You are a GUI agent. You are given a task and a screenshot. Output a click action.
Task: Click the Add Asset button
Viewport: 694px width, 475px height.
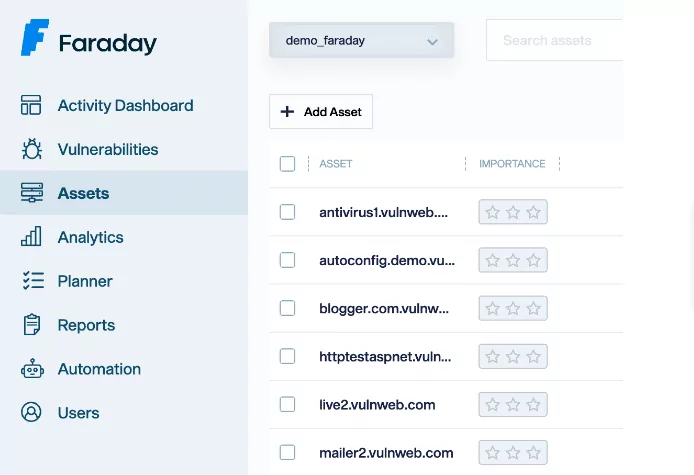321,112
